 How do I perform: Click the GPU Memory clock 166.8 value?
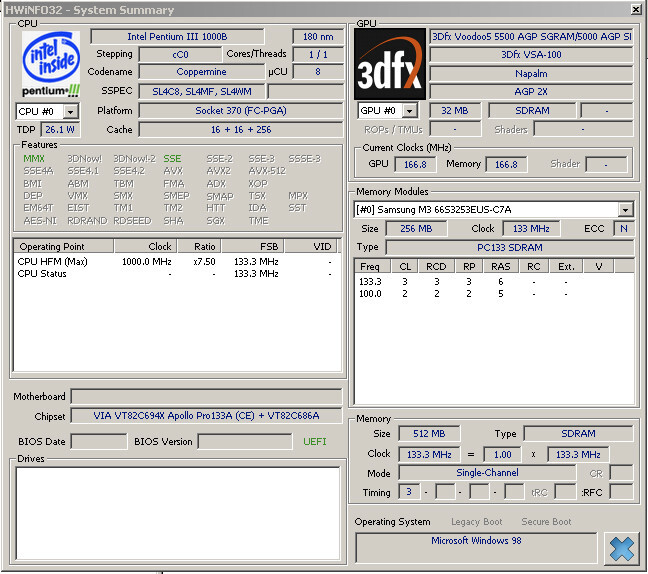click(x=506, y=164)
